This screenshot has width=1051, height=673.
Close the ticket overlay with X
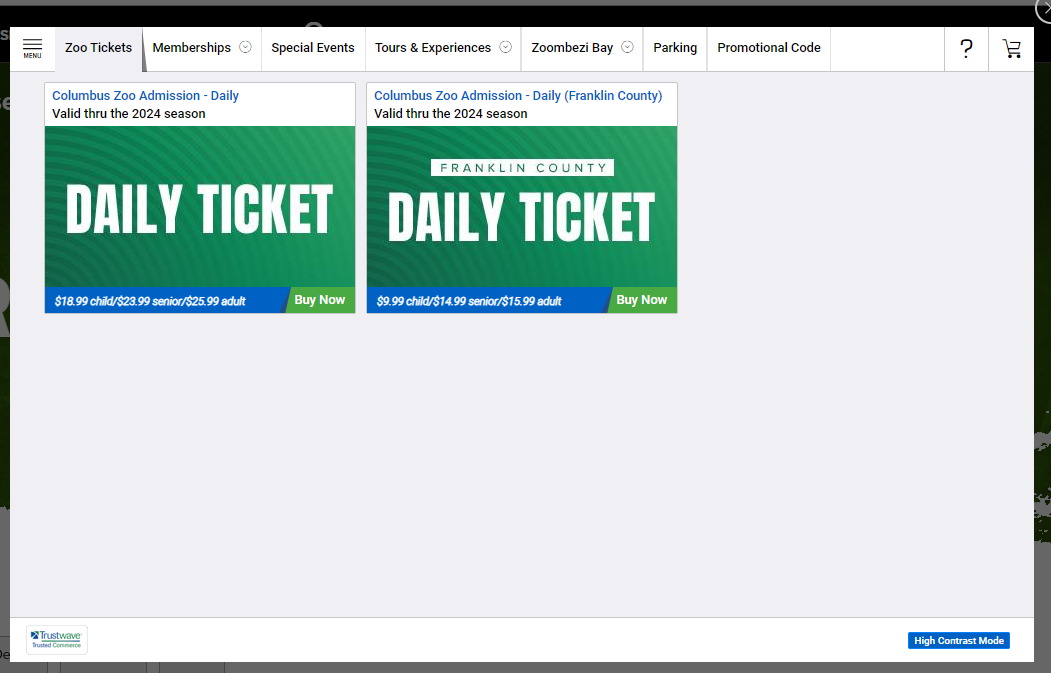tap(1044, 11)
